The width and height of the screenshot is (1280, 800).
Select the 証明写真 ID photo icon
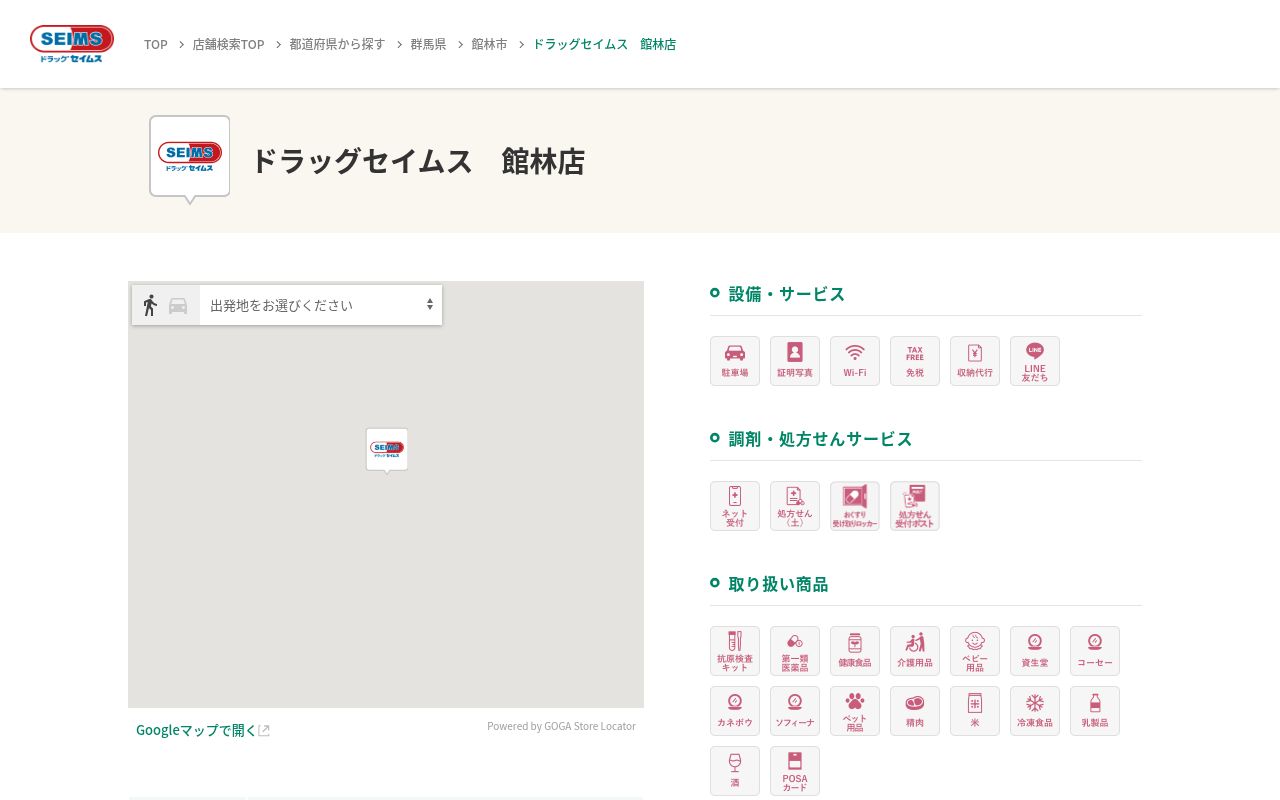(x=795, y=361)
